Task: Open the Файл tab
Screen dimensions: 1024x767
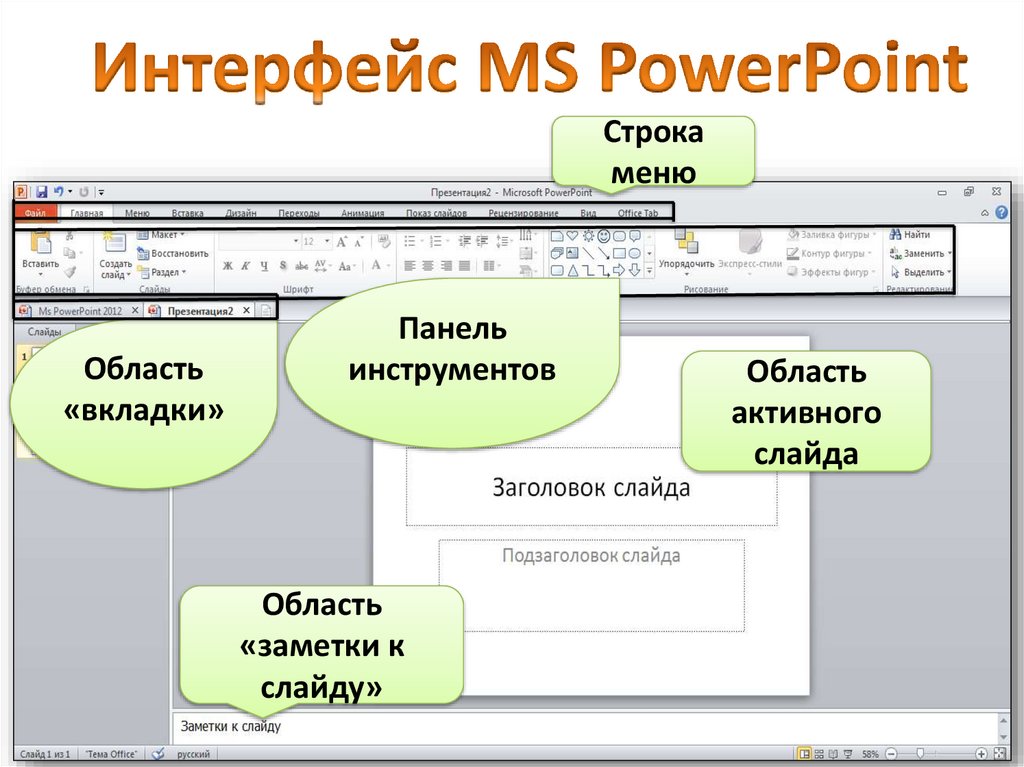Action: 35,213
